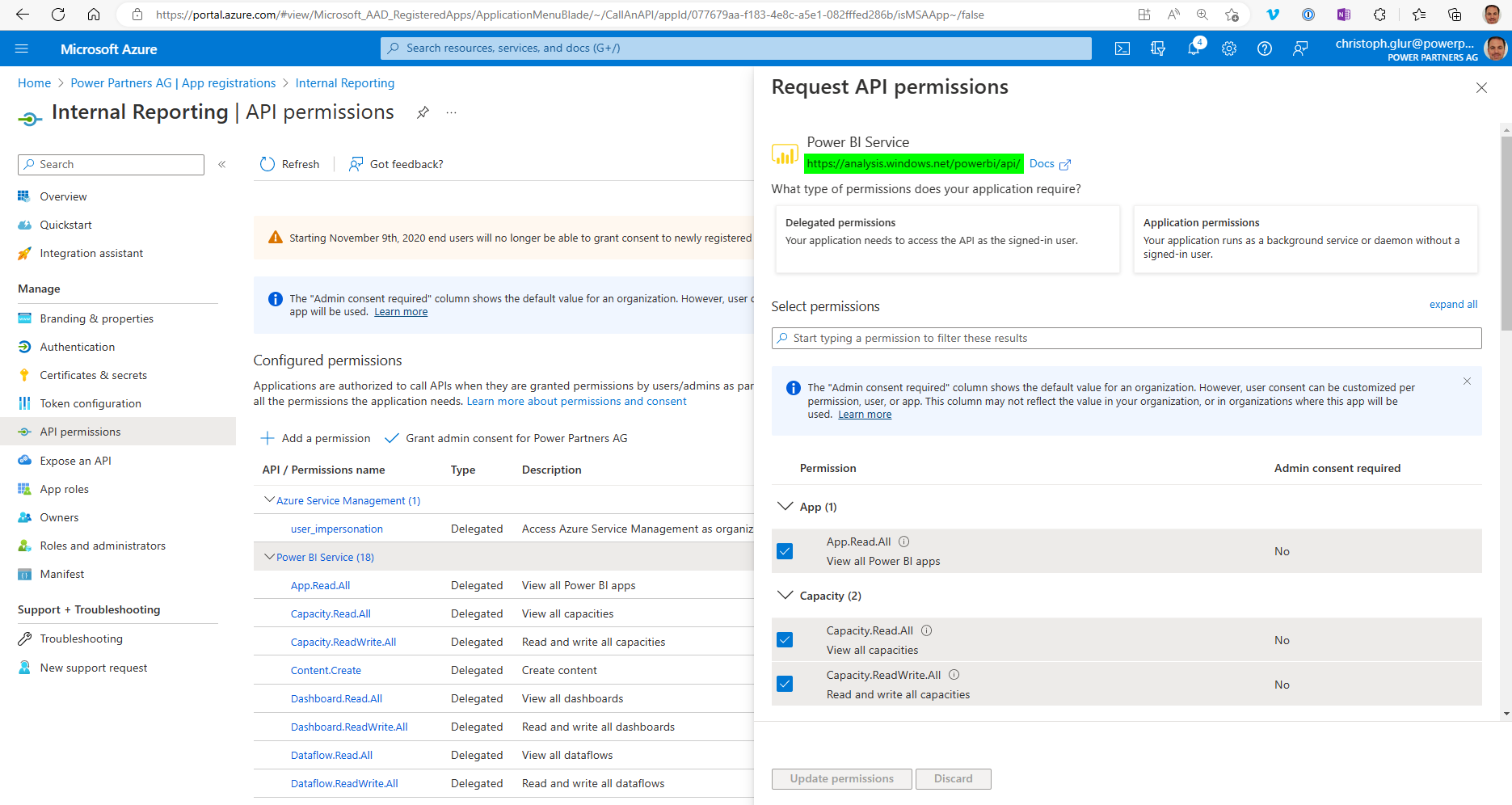Grant admin consent for Power Partners AG
This screenshot has width=1512, height=805.
coord(506,438)
